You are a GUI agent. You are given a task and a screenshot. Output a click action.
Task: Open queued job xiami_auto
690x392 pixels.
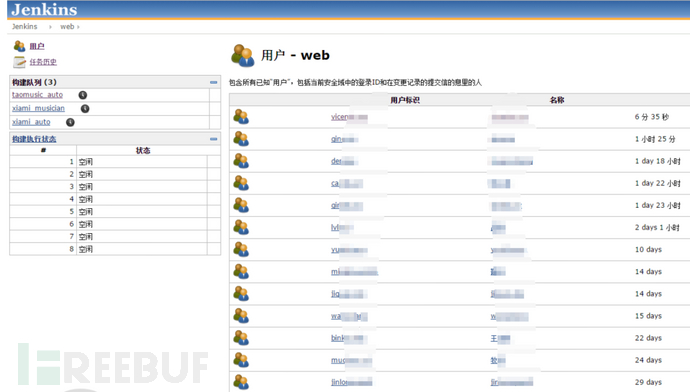[x=31, y=122]
